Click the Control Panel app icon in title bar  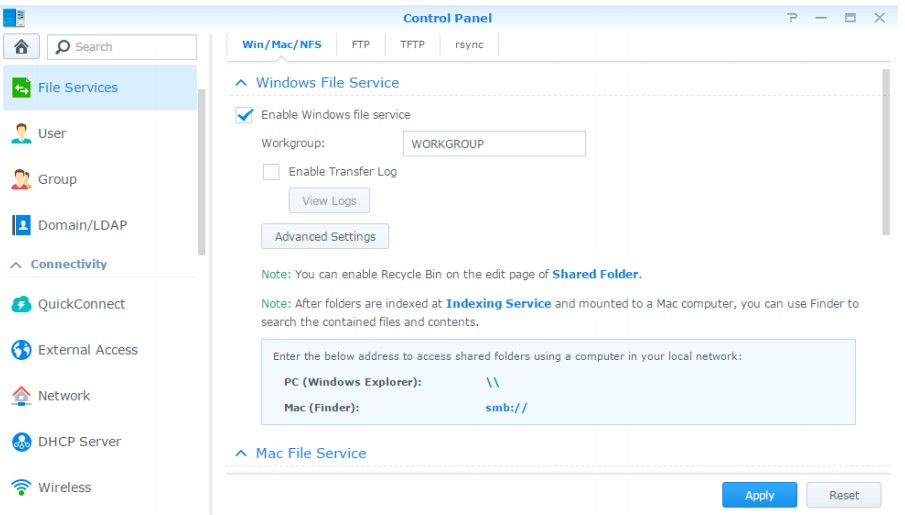coord(14,18)
